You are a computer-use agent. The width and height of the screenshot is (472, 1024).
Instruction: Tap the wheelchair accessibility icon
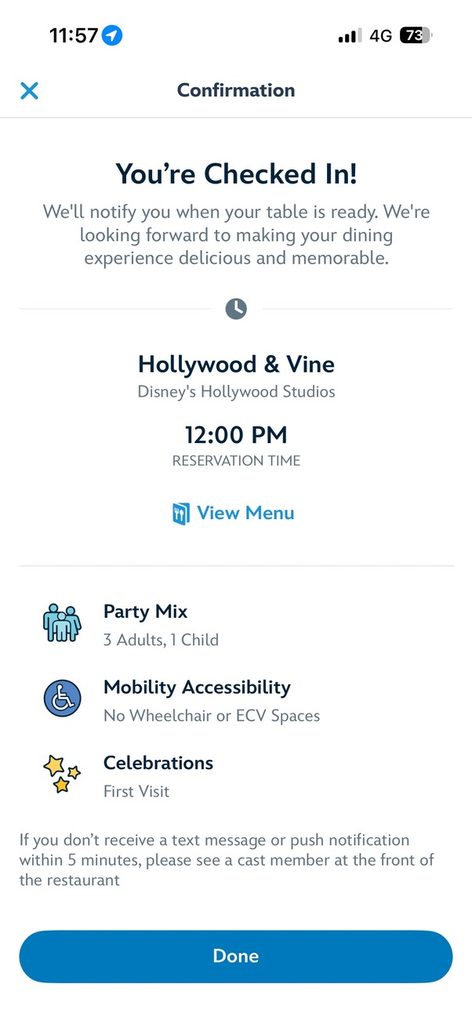pyautogui.click(x=62, y=699)
